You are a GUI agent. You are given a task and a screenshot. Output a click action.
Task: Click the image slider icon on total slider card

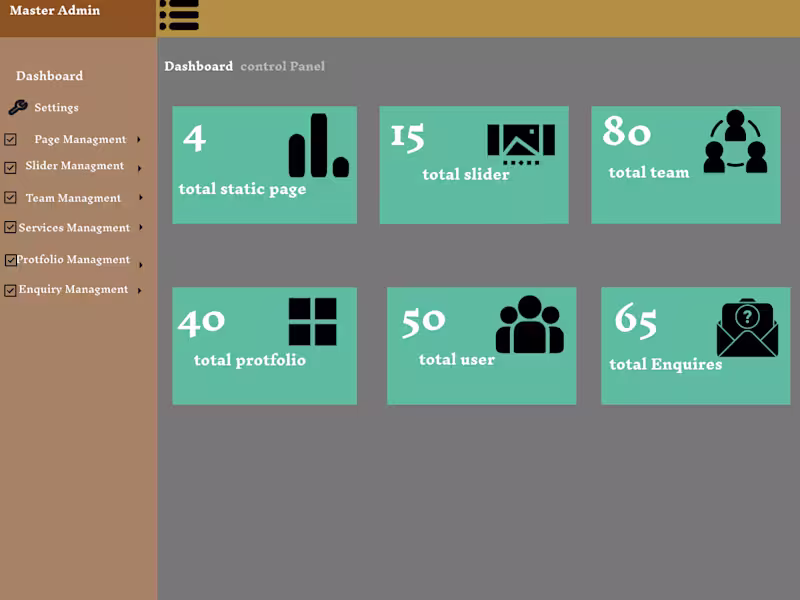pos(521,144)
